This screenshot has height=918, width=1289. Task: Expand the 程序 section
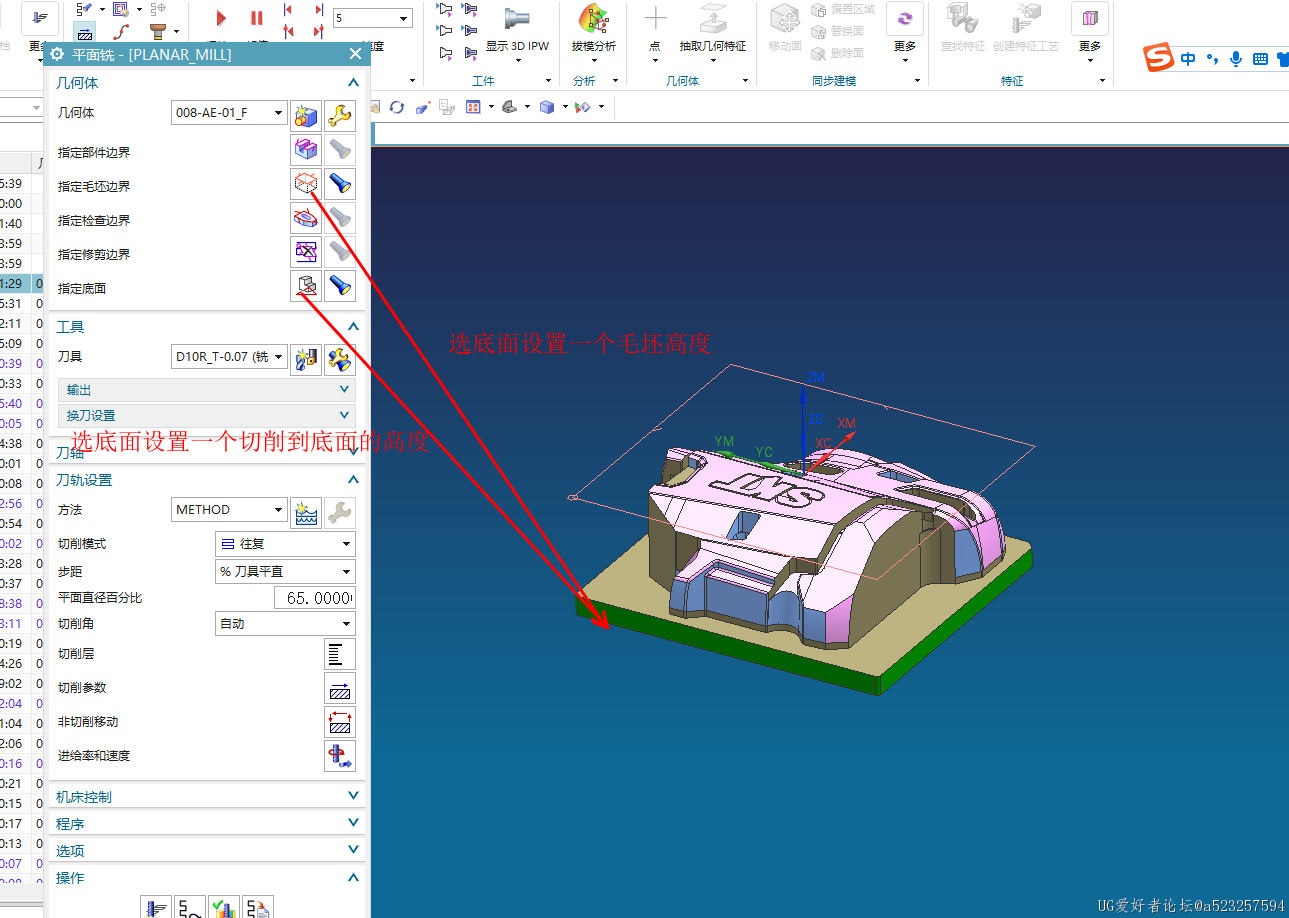353,823
